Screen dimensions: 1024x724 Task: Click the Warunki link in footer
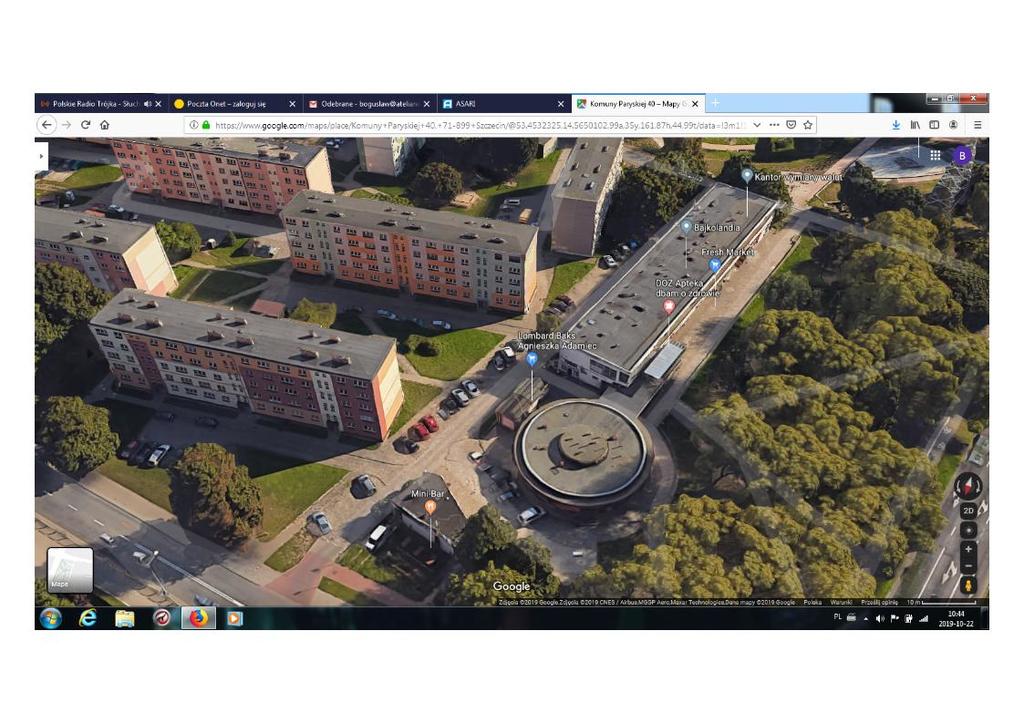[x=840, y=603]
